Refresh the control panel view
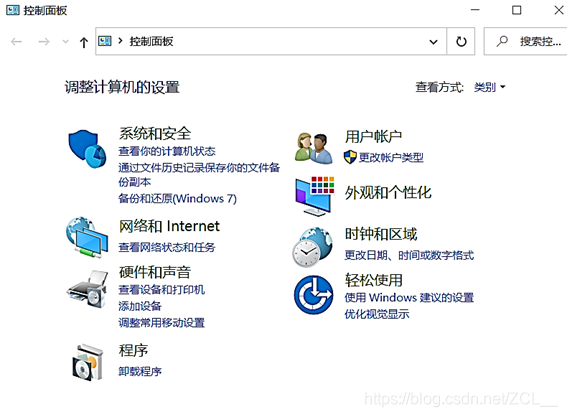The image size is (567, 417). (x=461, y=42)
